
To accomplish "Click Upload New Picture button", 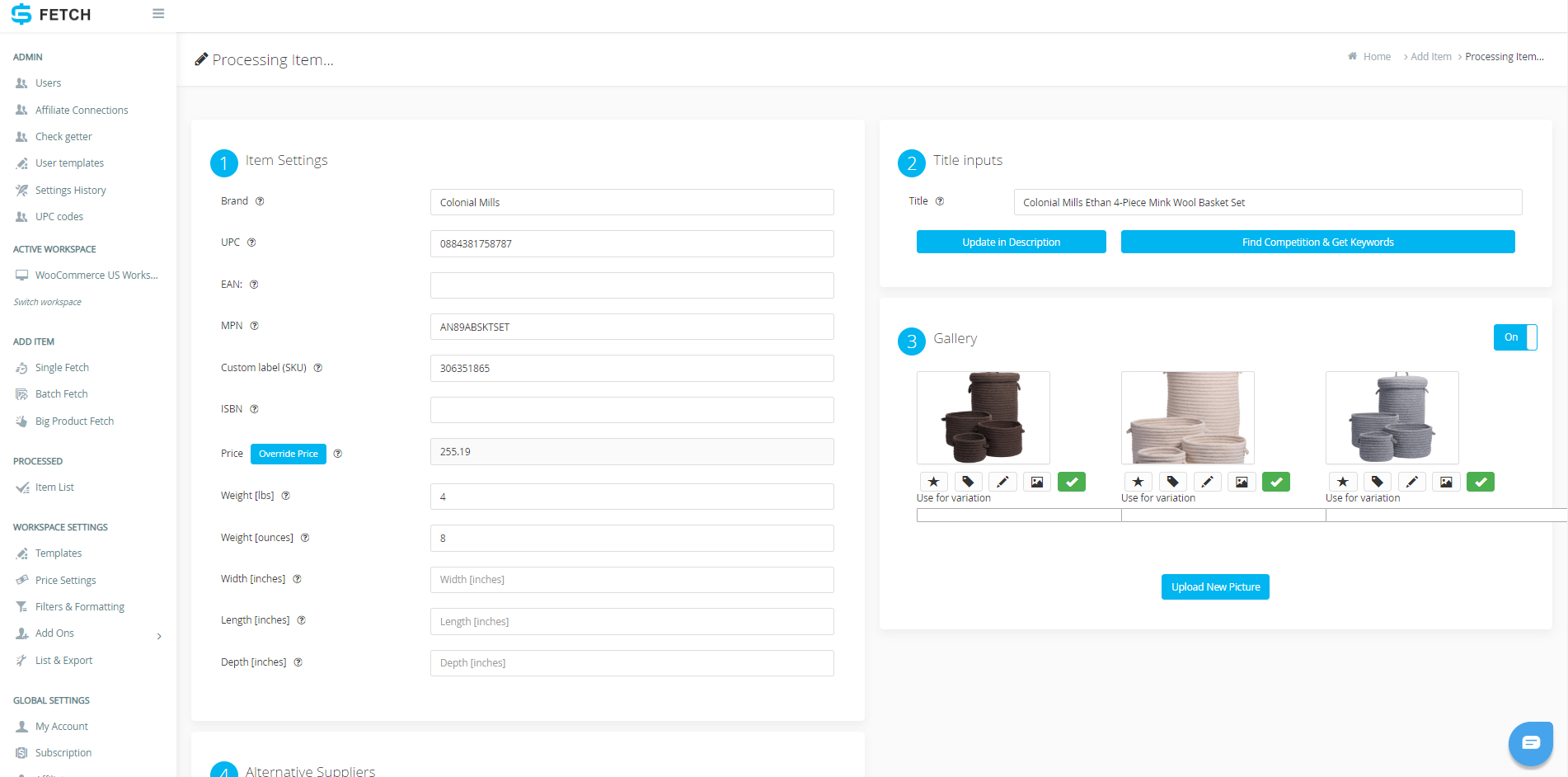I will pyautogui.click(x=1215, y=586).
